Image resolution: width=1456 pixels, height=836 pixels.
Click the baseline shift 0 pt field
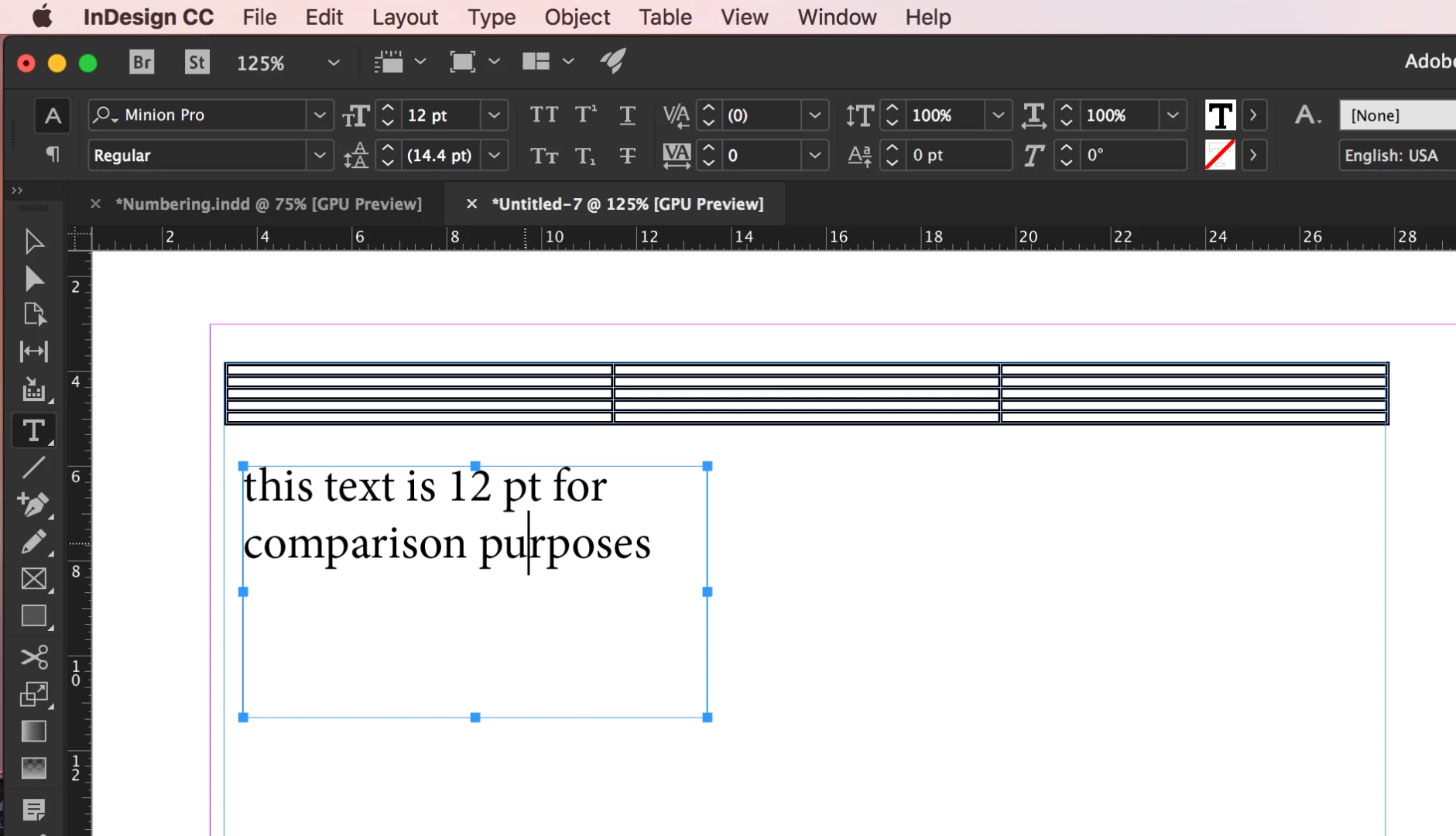click(x=959, y=156)
